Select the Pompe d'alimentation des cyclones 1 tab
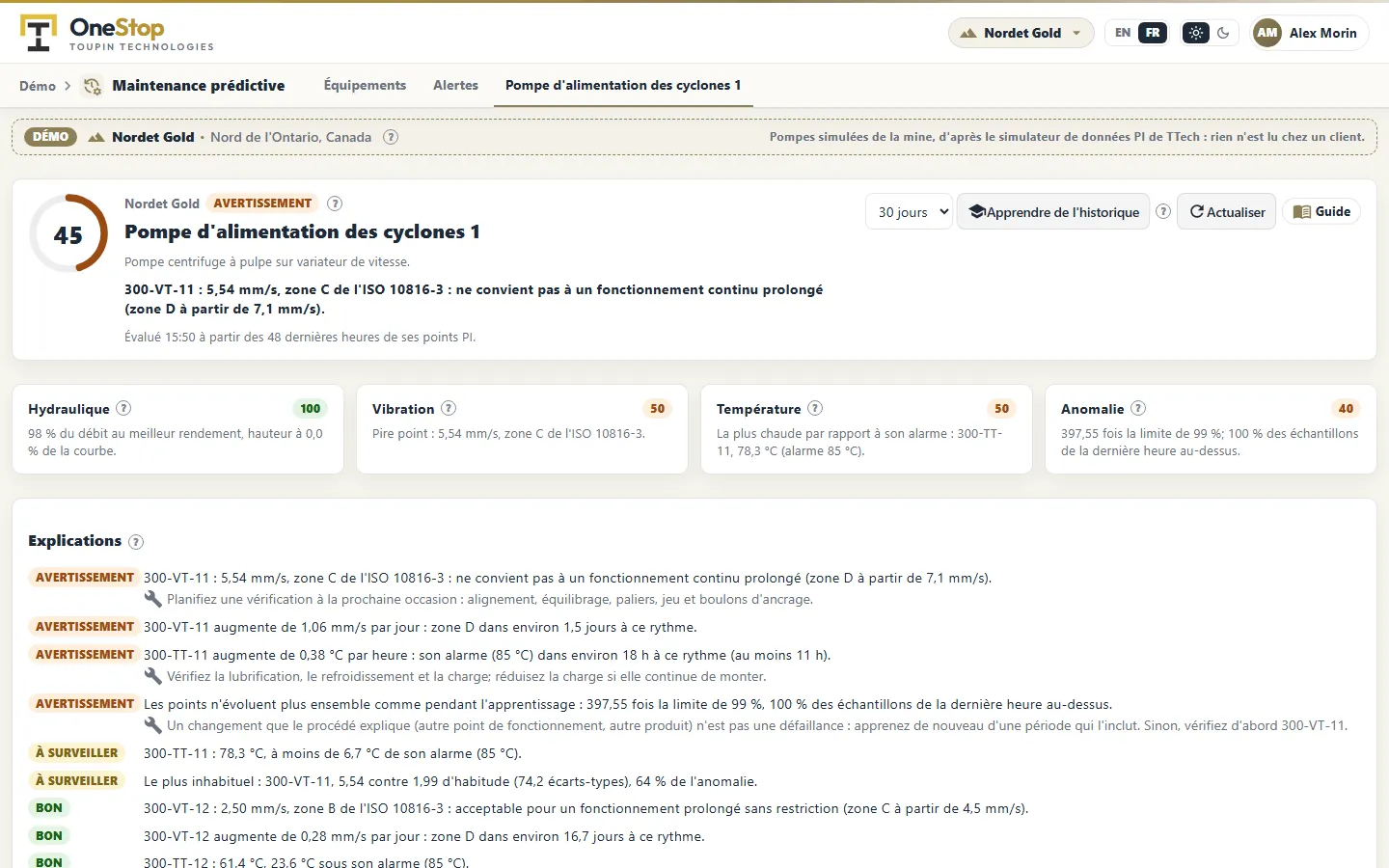This screenshot has height=868, width=1389. tap(623, 85)
